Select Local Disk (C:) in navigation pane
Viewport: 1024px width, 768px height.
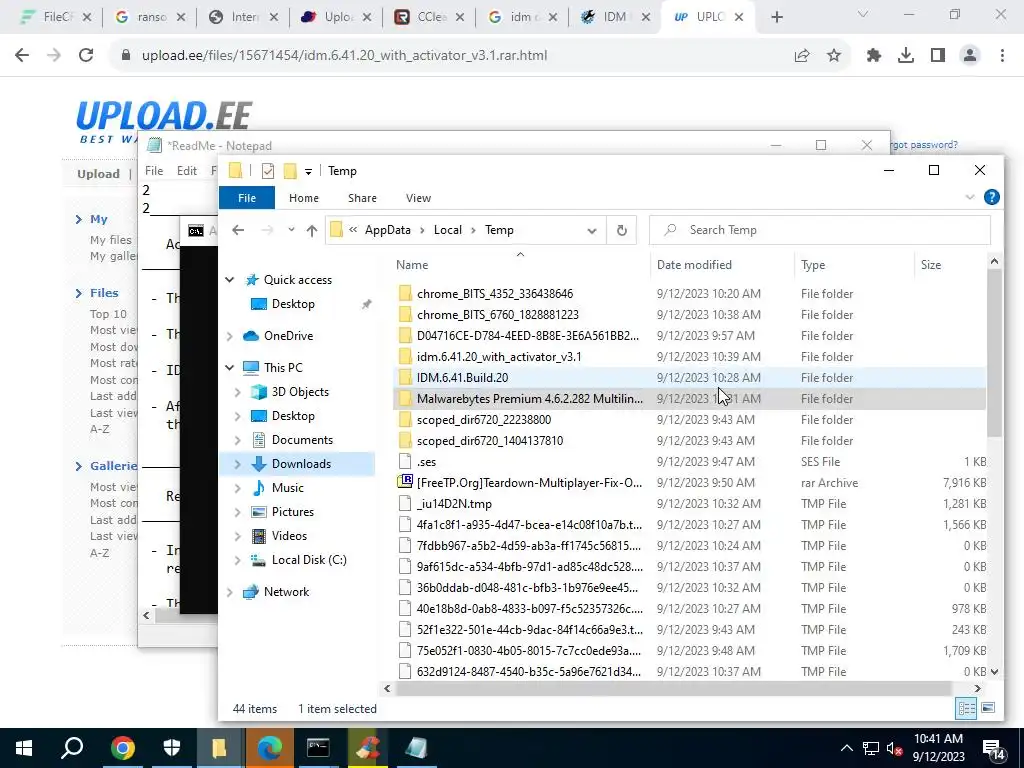(309, 560)
